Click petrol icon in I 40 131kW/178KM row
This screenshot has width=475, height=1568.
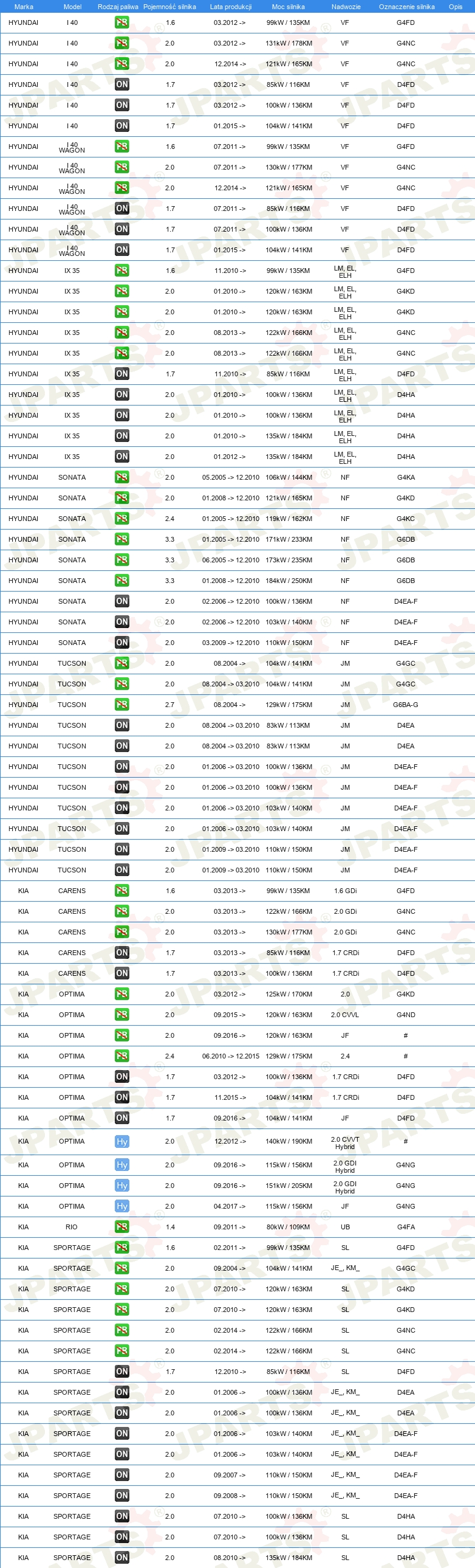tap(121, 43)
